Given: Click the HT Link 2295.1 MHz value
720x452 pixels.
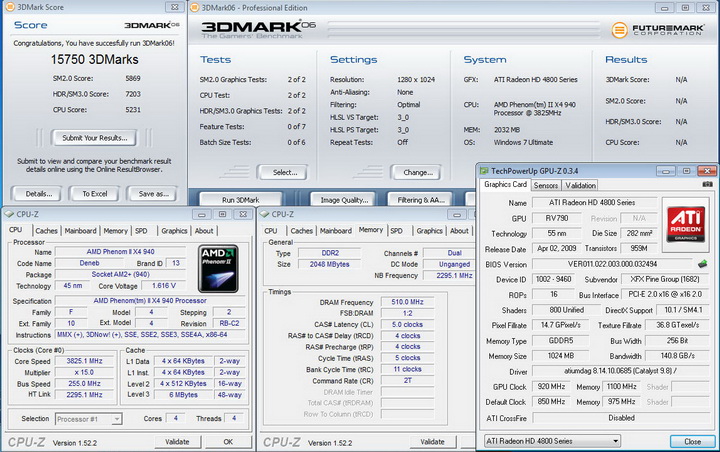Looking at the screenshot, I should pos(84,395).
